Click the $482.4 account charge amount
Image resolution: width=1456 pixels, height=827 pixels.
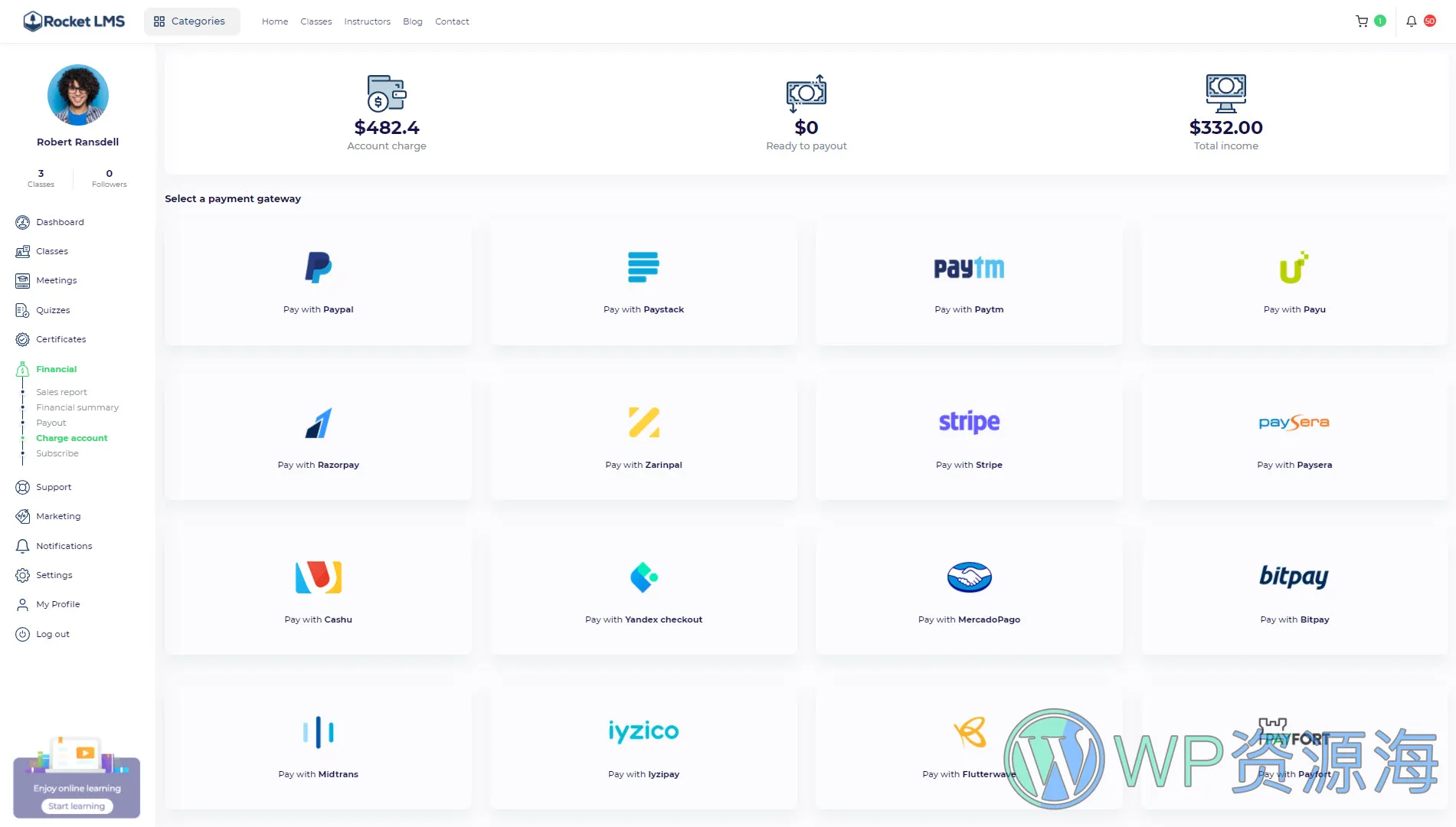coord(387,127)
